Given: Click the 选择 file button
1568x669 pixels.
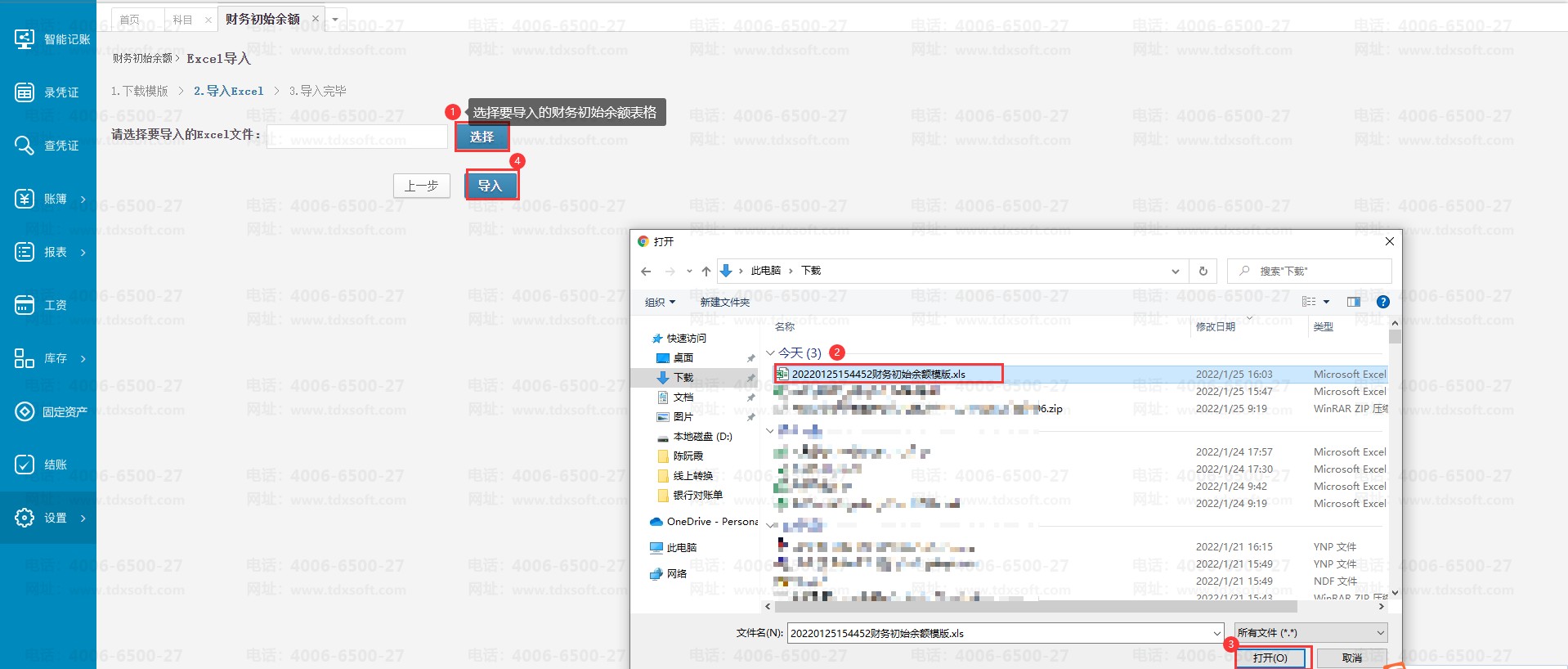Looking at the screenshot, I should (482, 137).
